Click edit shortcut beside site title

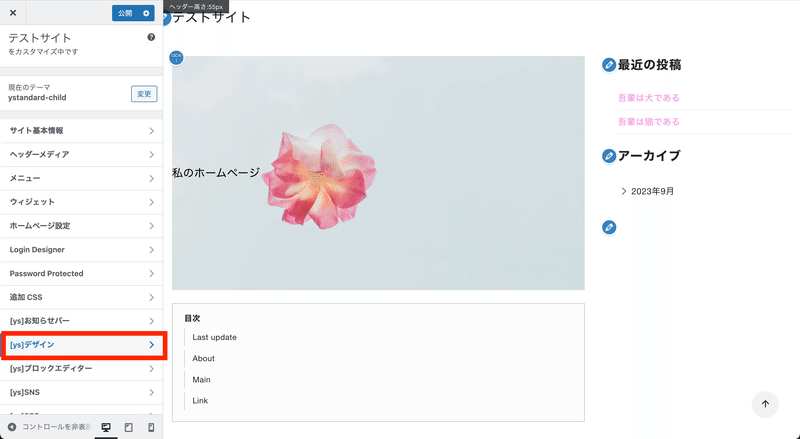pos(166,18)
